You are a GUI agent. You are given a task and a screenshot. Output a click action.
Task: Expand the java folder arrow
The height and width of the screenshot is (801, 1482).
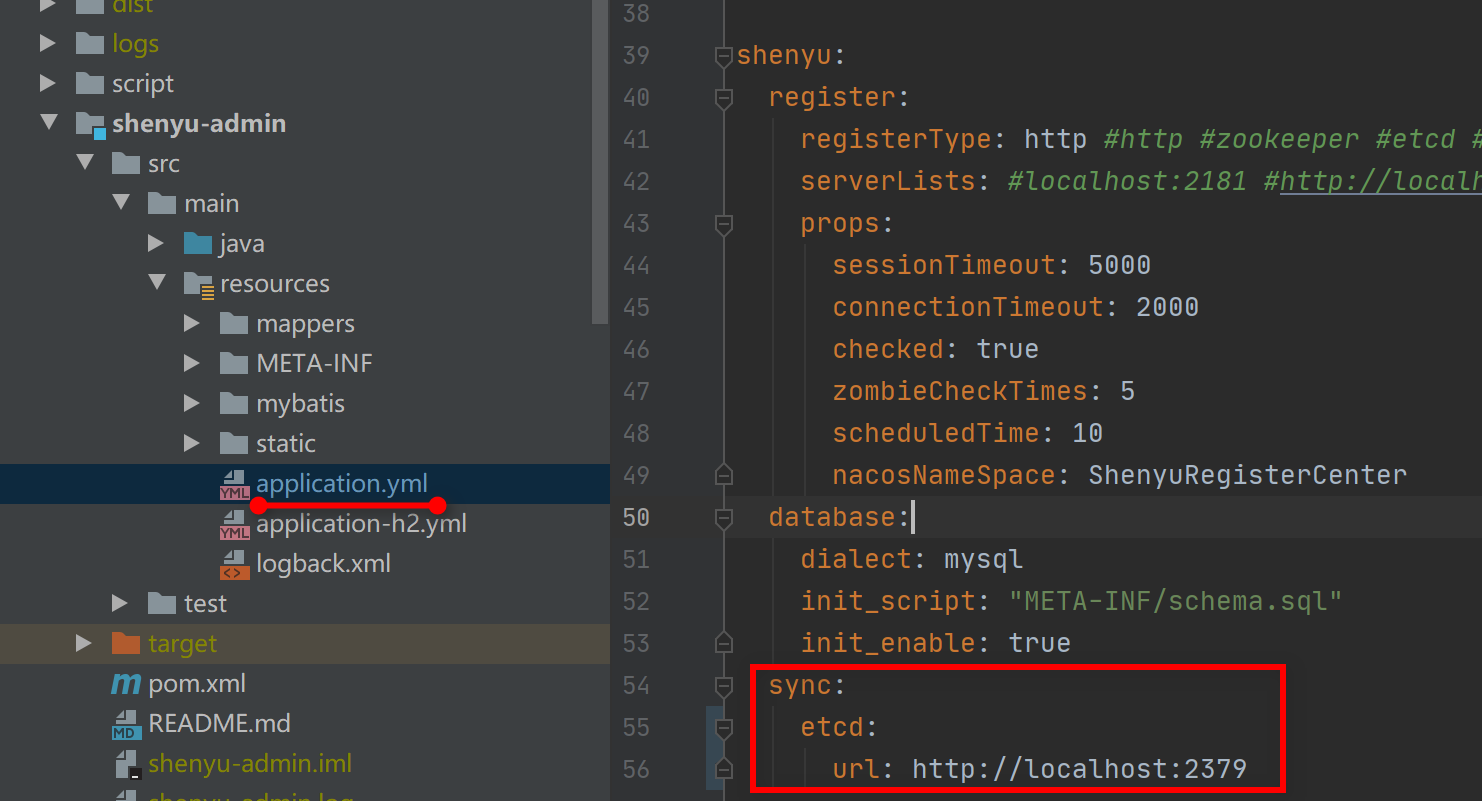155,243
